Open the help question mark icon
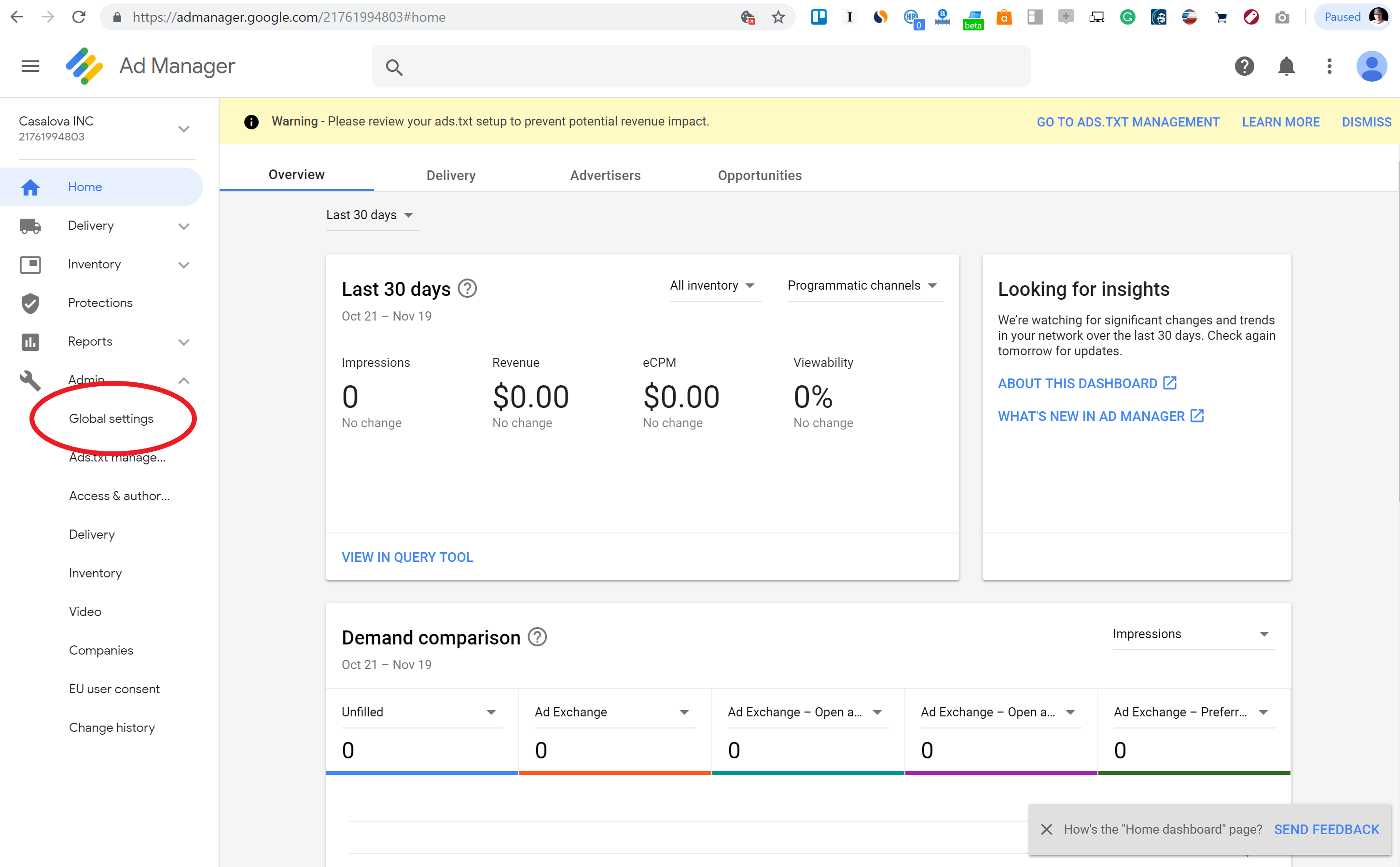 tap(1244, 67)
